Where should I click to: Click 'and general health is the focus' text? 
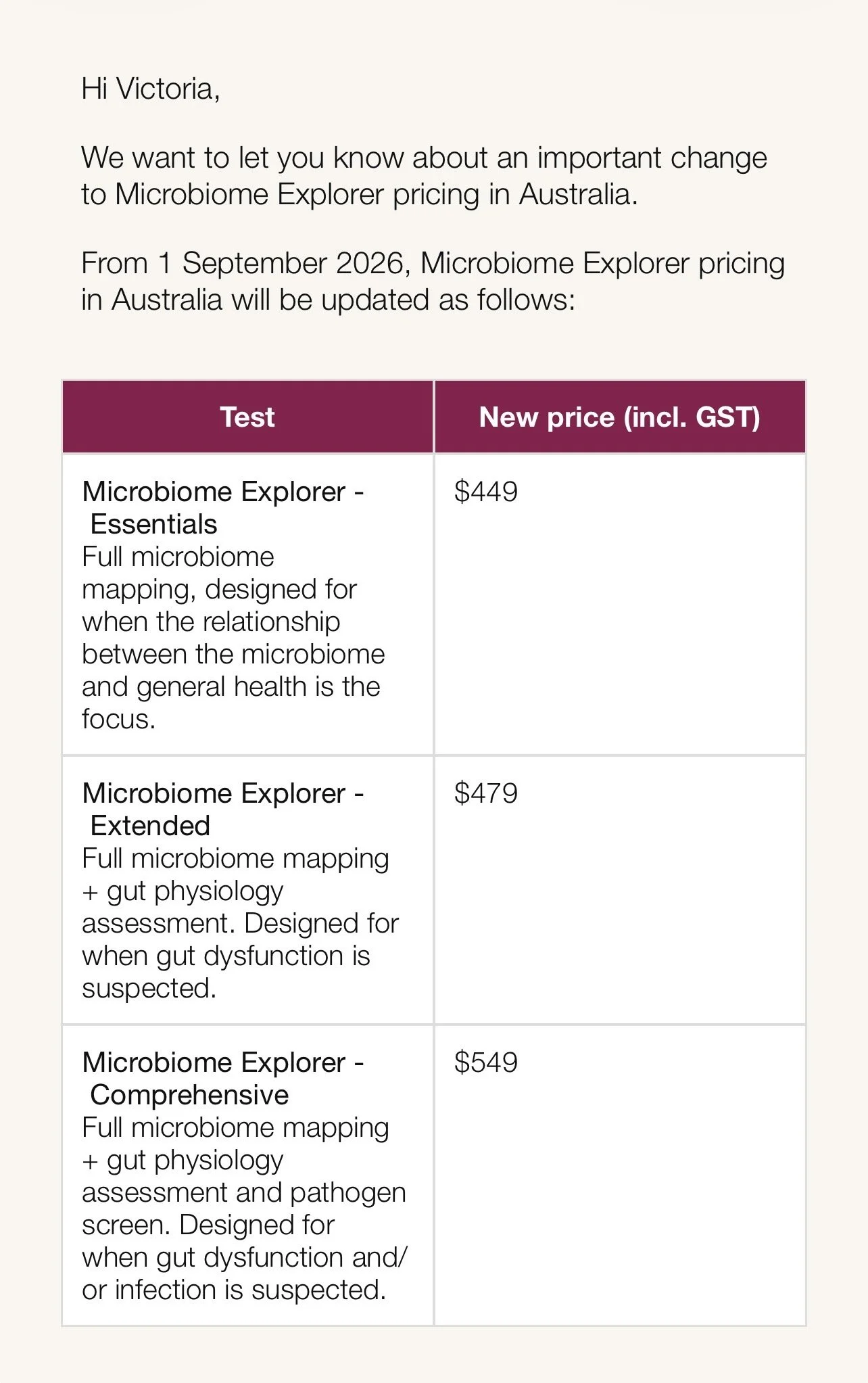coord(231,703)
